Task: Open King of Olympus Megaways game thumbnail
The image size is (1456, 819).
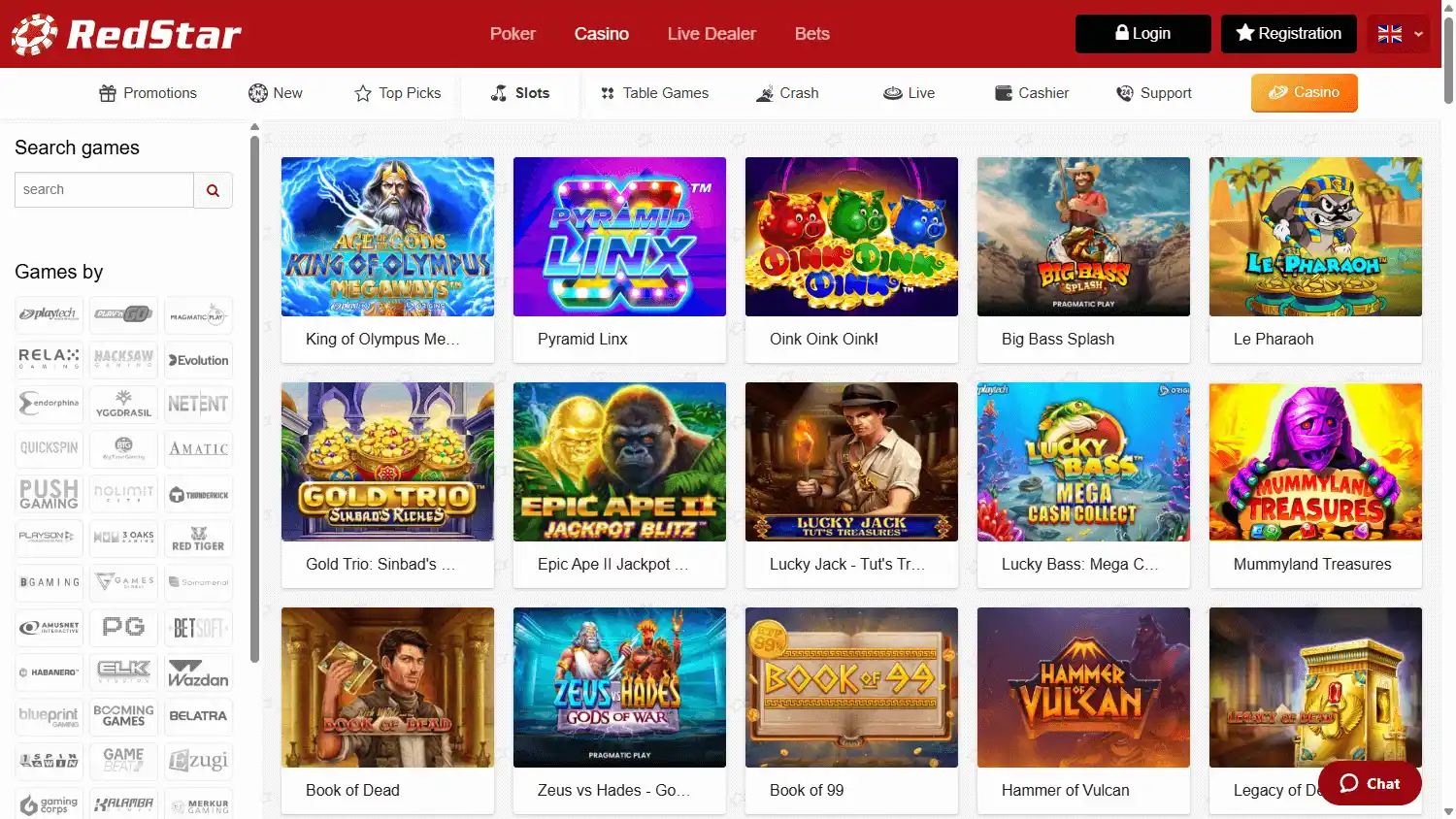Action: coord(387,237)
